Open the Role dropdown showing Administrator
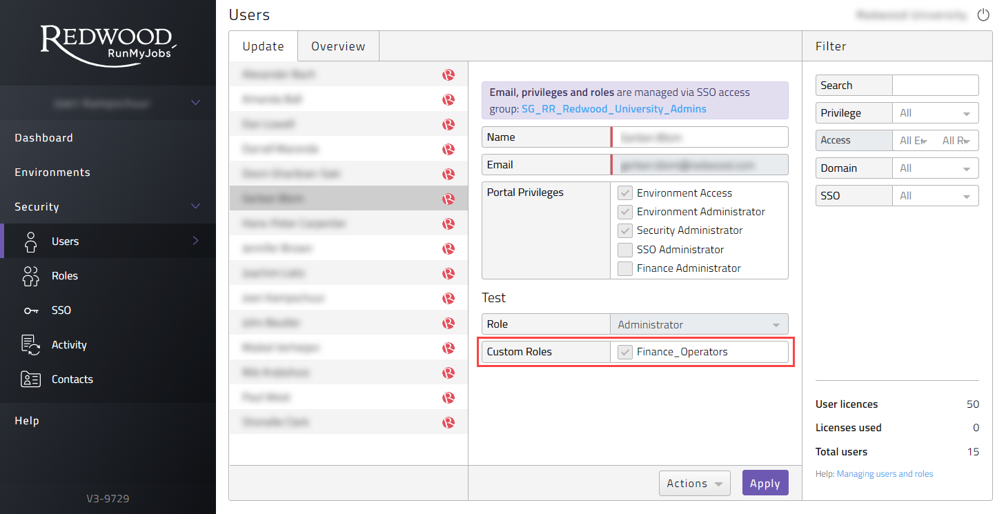Viewport: 994px width, 514px height. coord(699,324)
